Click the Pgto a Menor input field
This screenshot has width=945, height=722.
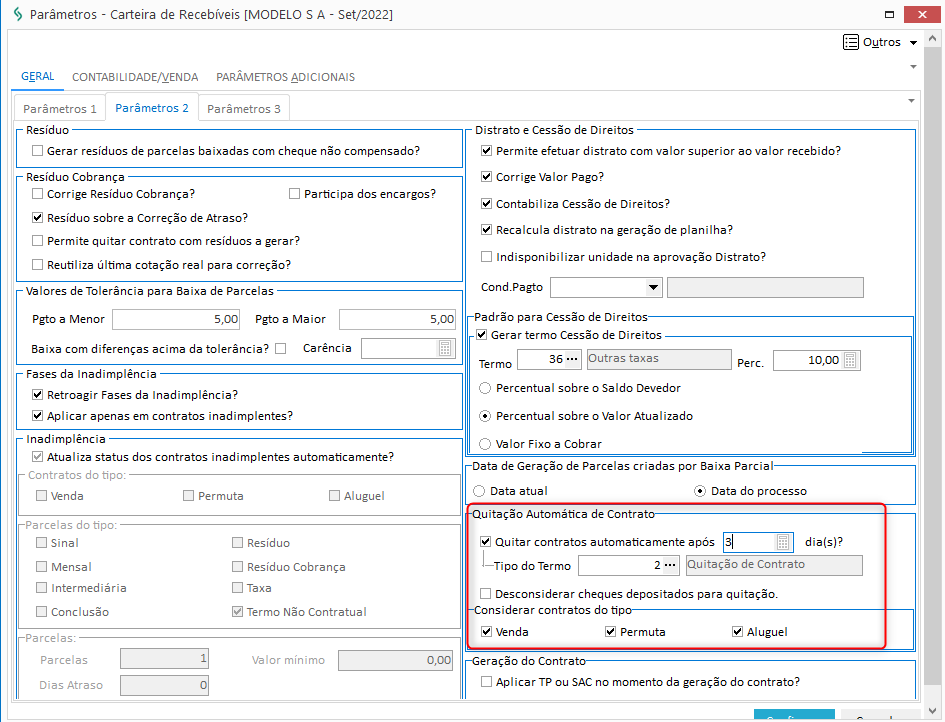pos(177,320)
